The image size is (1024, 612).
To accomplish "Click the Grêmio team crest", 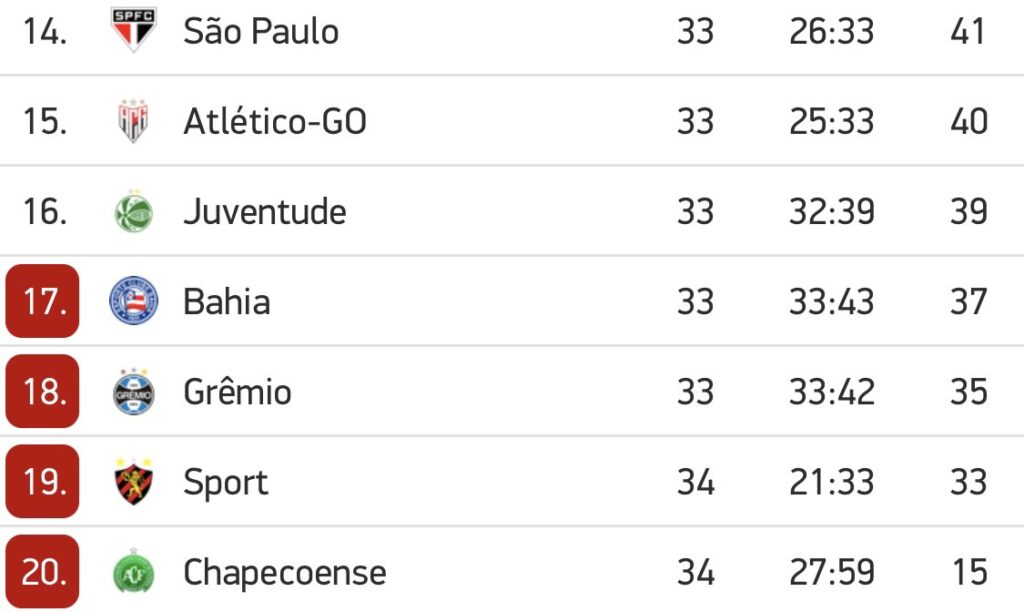I will pos(133,392).
